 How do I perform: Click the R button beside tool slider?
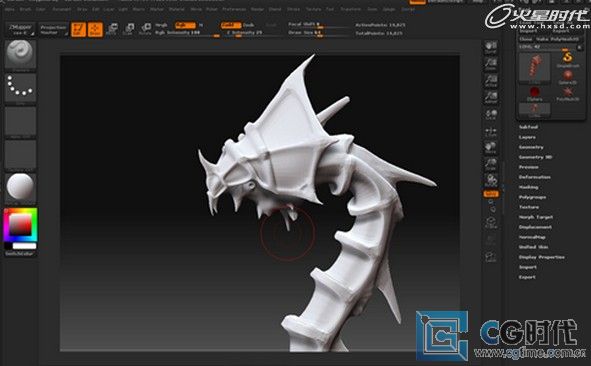tap(579, 47)
